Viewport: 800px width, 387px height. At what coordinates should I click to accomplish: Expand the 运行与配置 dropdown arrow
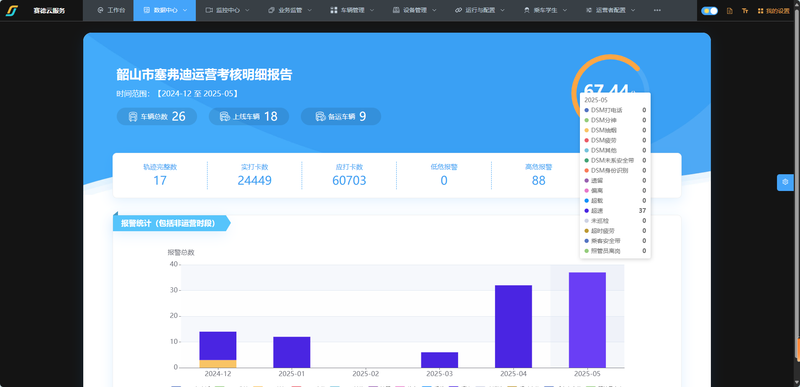503,10
